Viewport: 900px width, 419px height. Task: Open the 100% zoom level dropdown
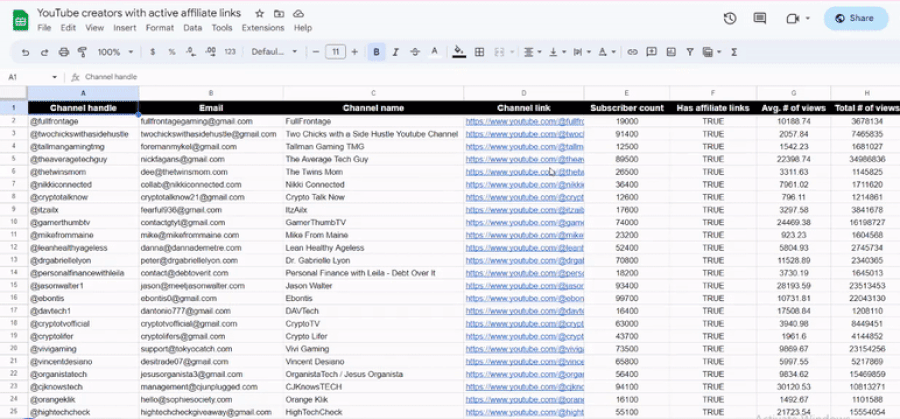pos(114,52)
